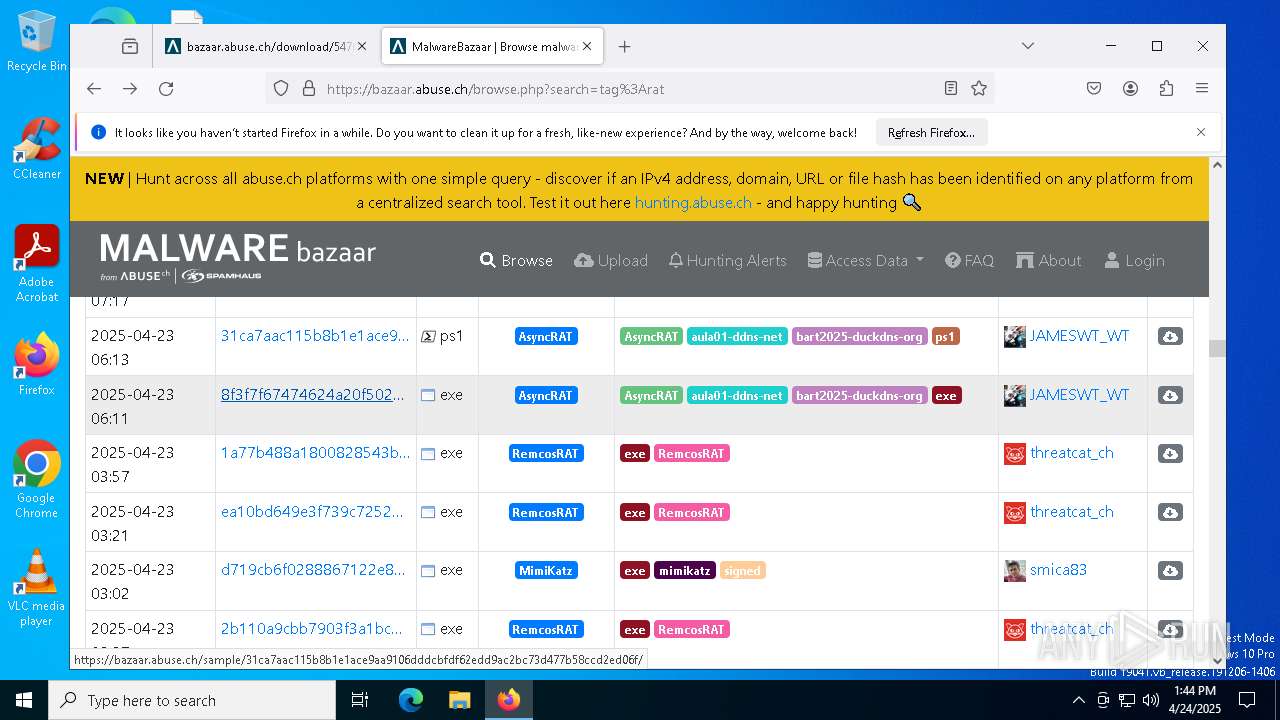This screenshot has height=720, width=1280.
Task: Click Windows taskbar search box
Action: [192, 700]
